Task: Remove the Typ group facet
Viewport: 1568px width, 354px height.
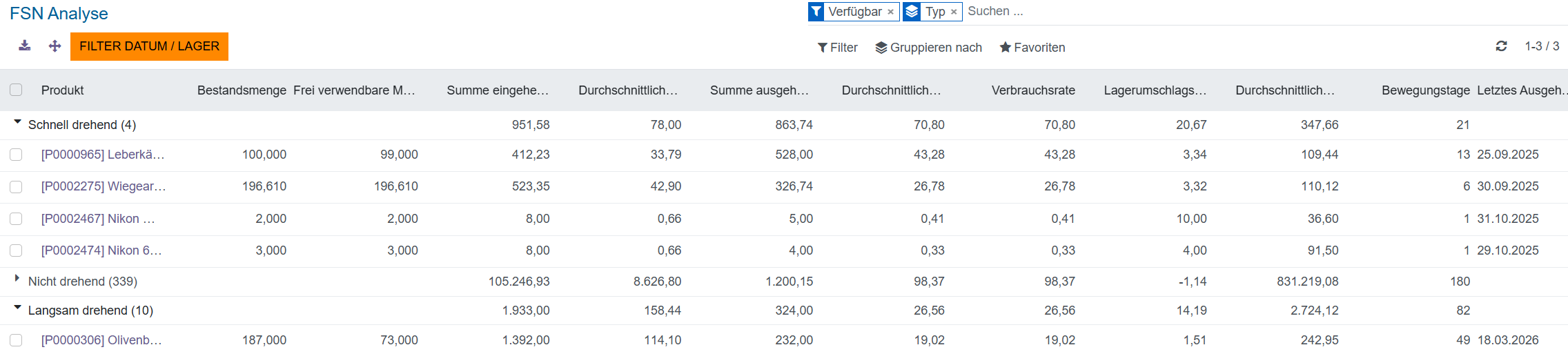Action: 953,12
